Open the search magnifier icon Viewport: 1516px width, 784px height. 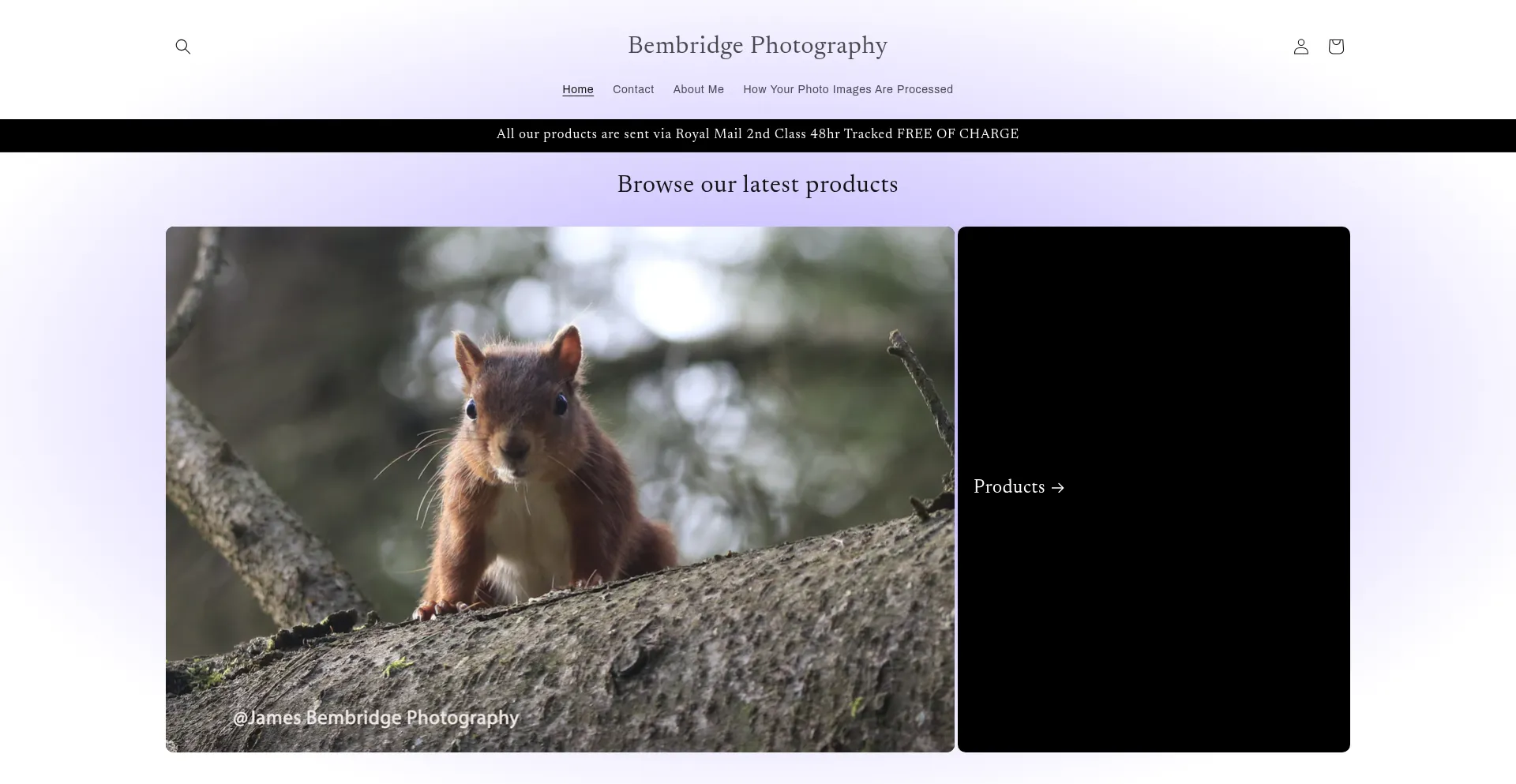pyautogui.click(x=183, y=47)
